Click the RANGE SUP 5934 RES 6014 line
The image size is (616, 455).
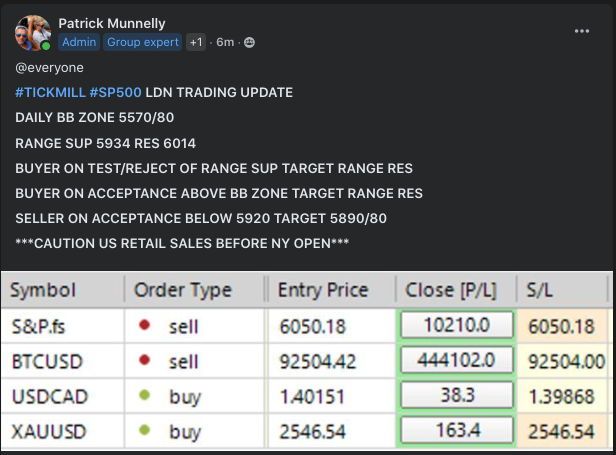point(105,143)
